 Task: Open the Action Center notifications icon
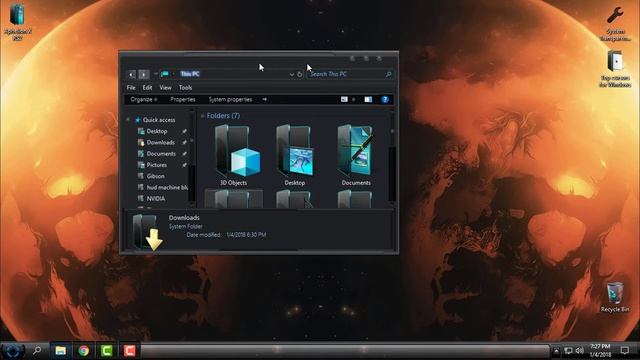(x=624, y=351)
